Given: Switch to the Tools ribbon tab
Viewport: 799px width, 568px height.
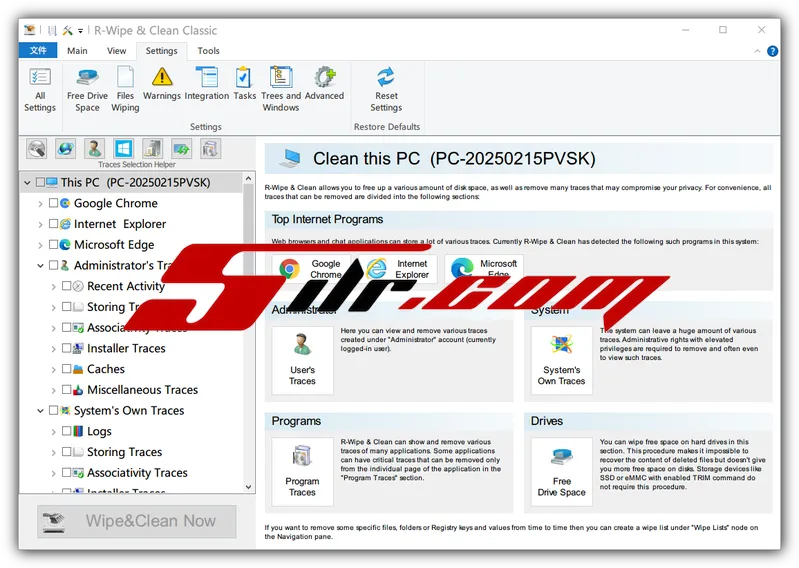Looking at the screenshot, I should tap(208, 51).
